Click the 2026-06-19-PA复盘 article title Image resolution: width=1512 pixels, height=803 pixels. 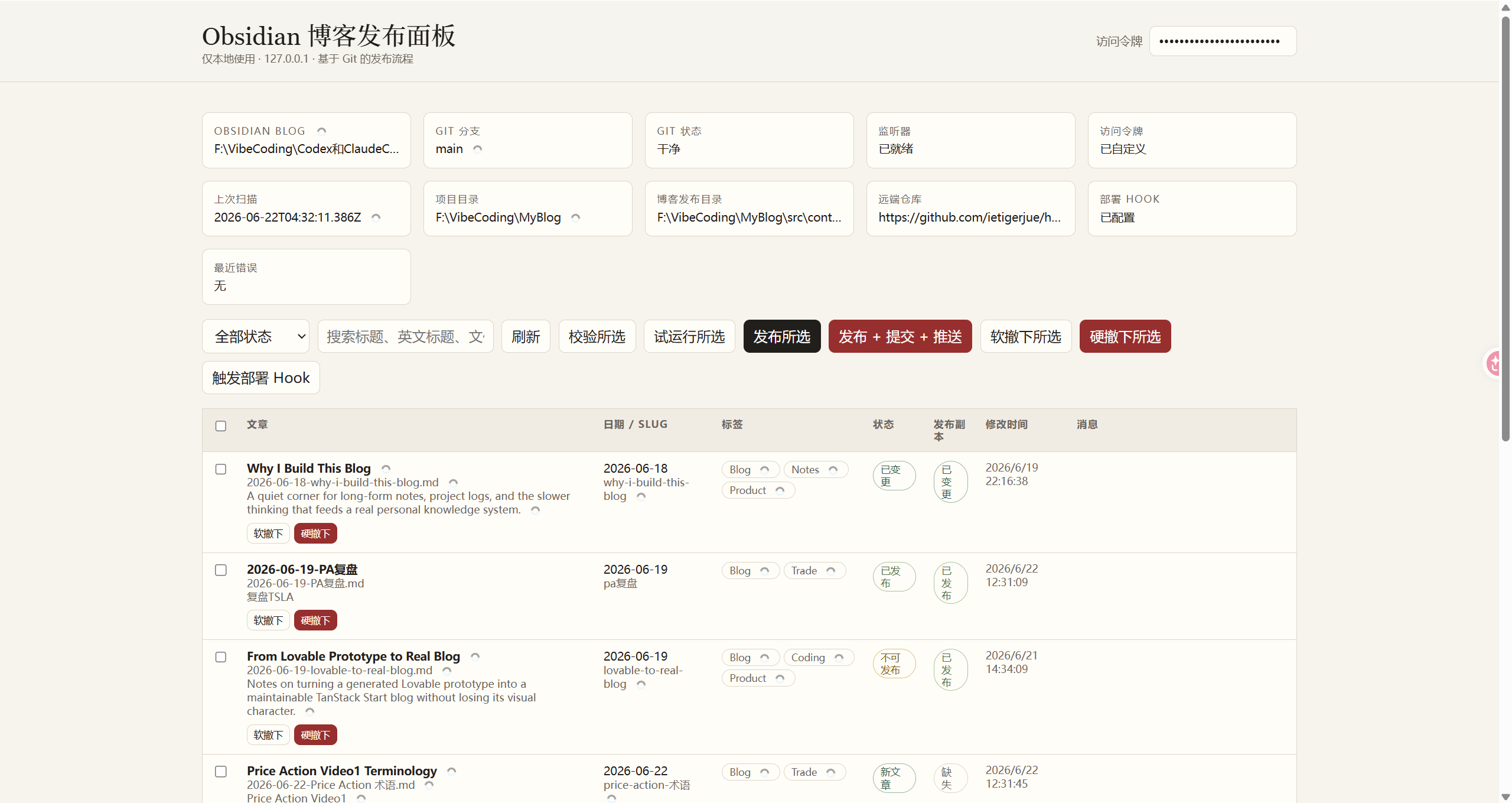coord(302,570)
